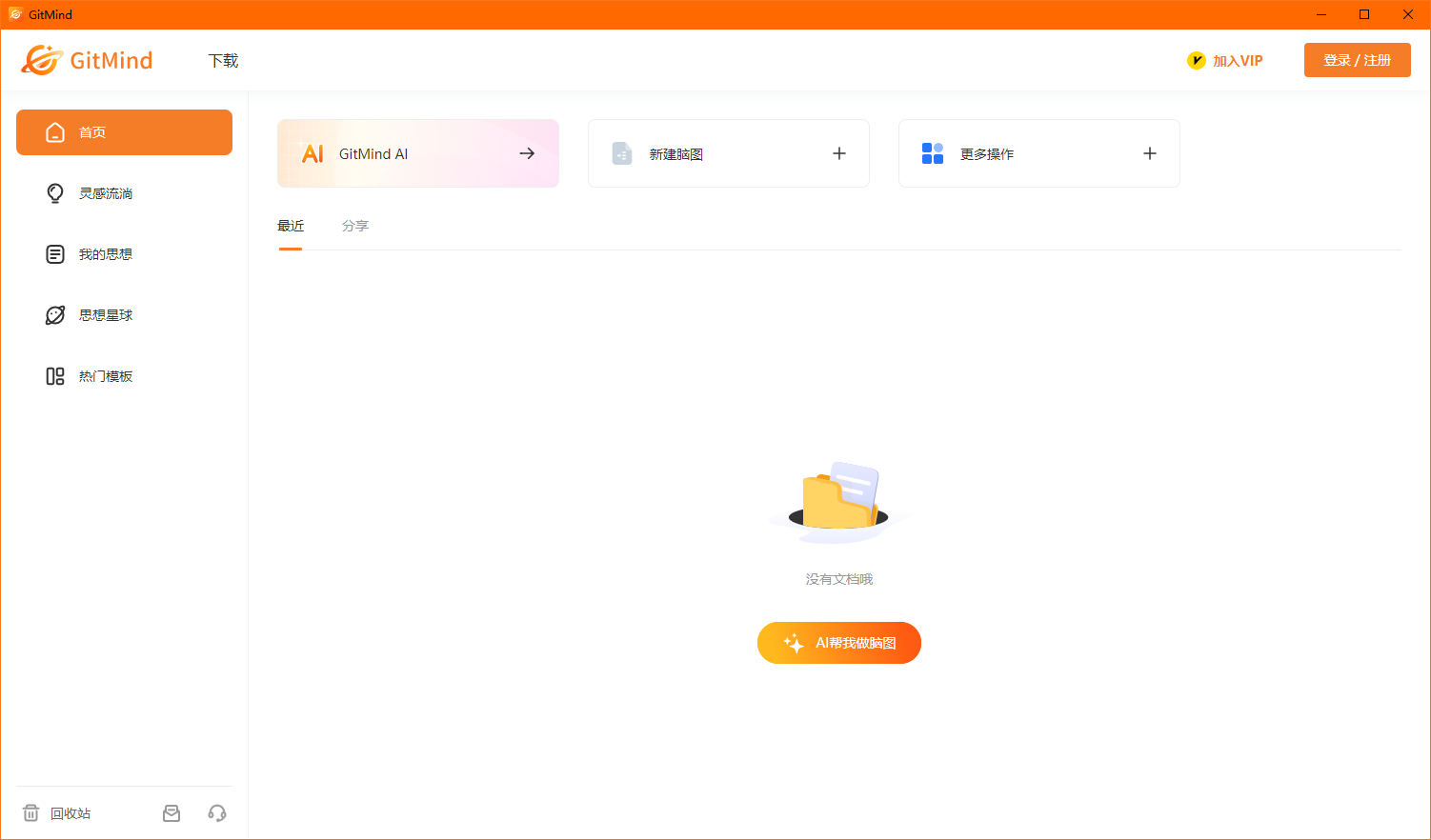1431x840 pixels.
Task: Switch to the 分享 tab
Action: (355, 227)
